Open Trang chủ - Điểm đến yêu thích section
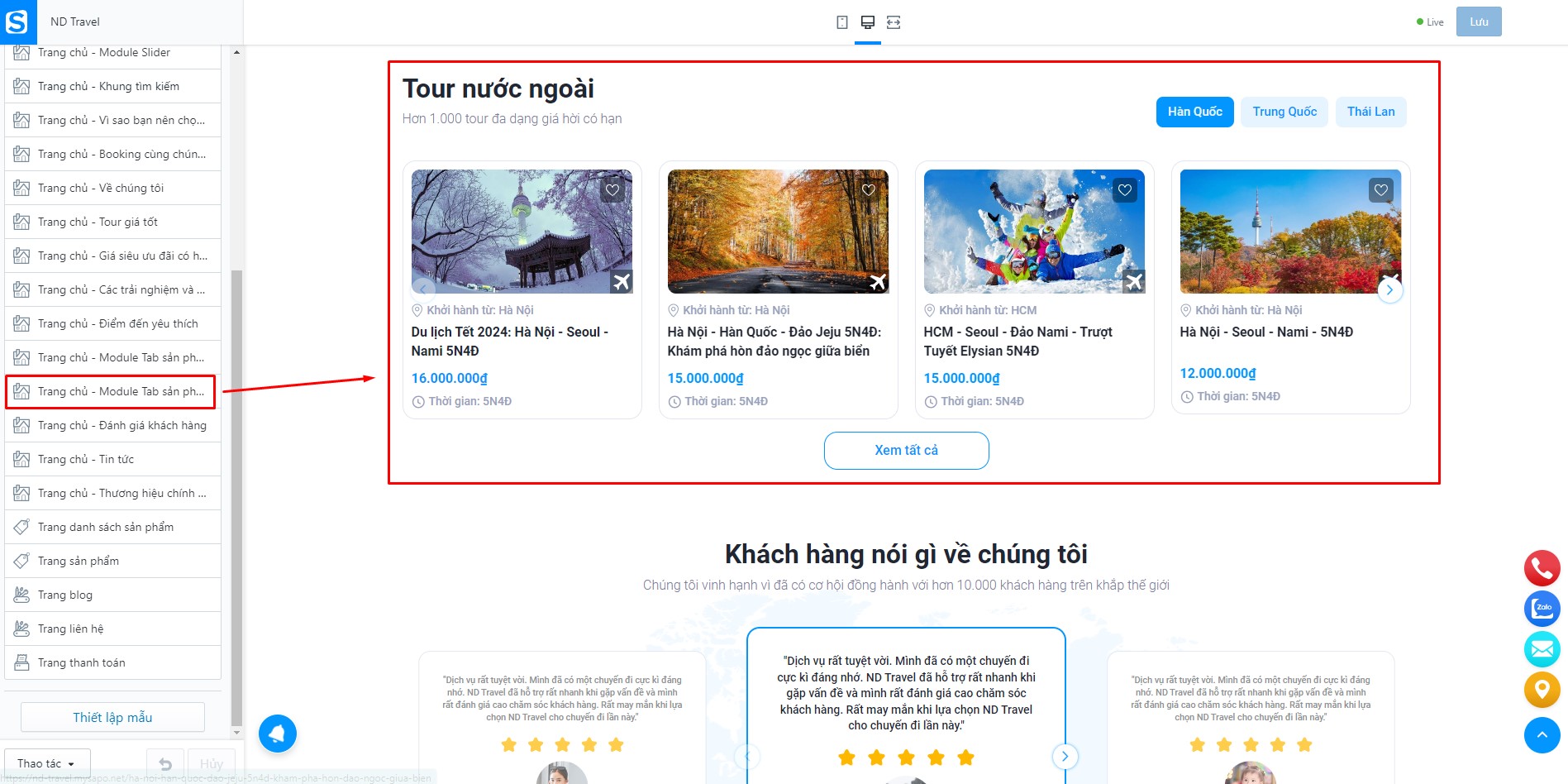This screenshot has width=1568, height=784. pos(112,323)
